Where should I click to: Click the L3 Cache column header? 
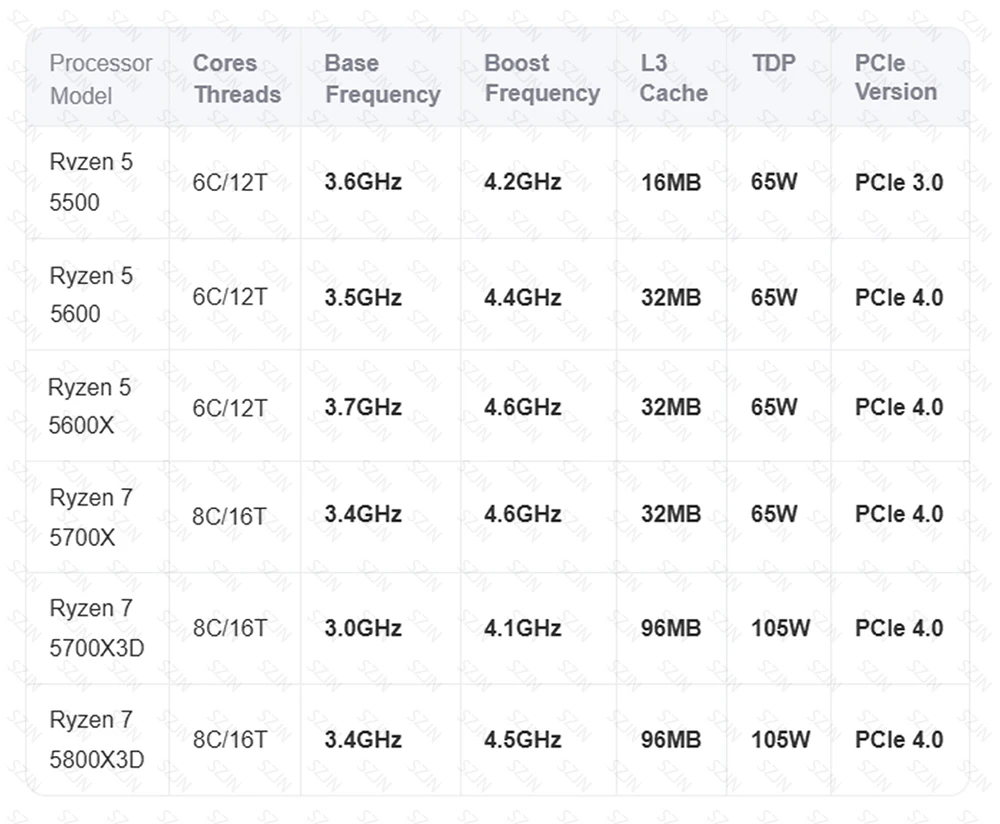pyautogui.click(x=673, y=79)
